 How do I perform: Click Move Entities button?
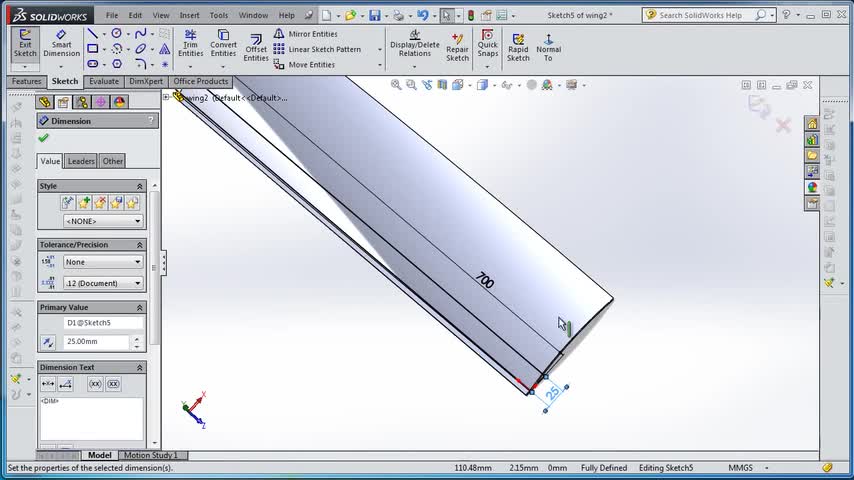coord(304,64)
